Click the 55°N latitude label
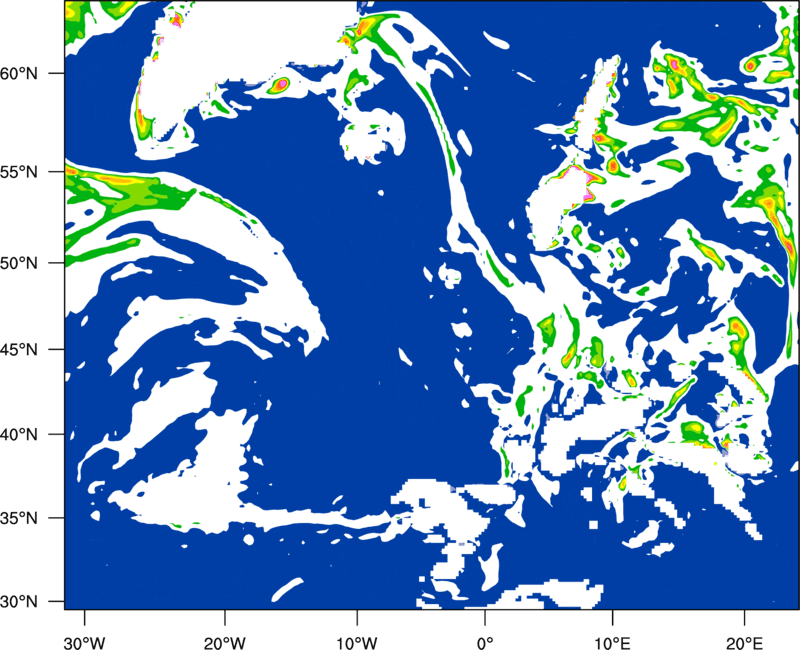Screen dimensions: 800x650 coord(19,172)
